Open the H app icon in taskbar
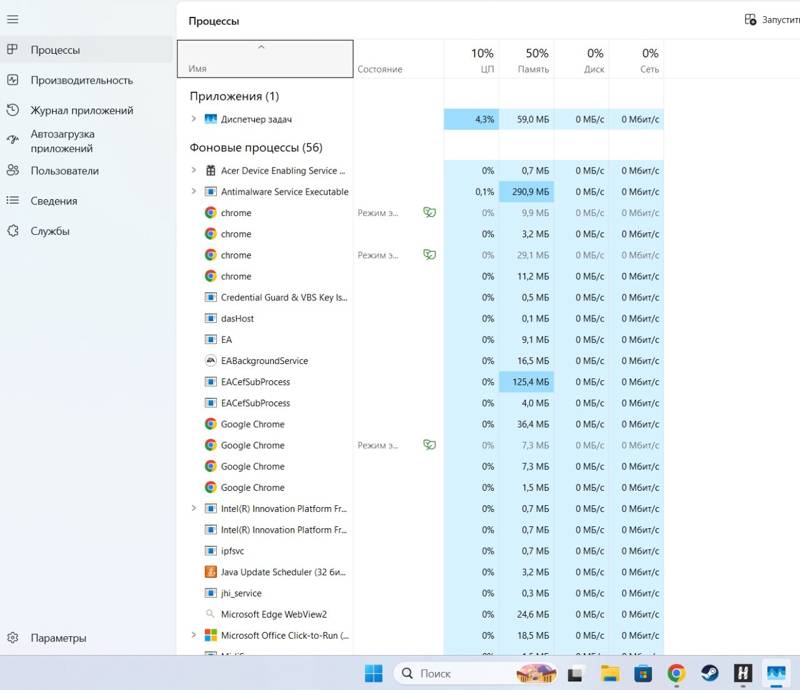This screenshot has height=690, width=800. point(743,674)
